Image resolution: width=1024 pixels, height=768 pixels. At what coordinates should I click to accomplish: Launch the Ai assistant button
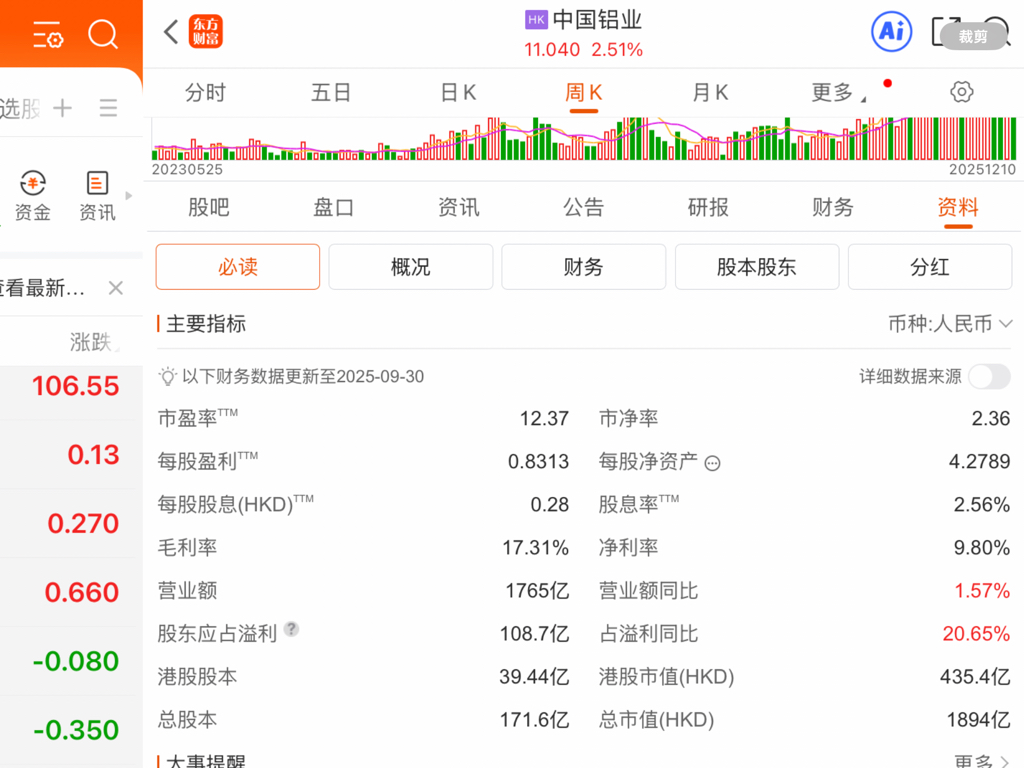[x=891, y=31]
